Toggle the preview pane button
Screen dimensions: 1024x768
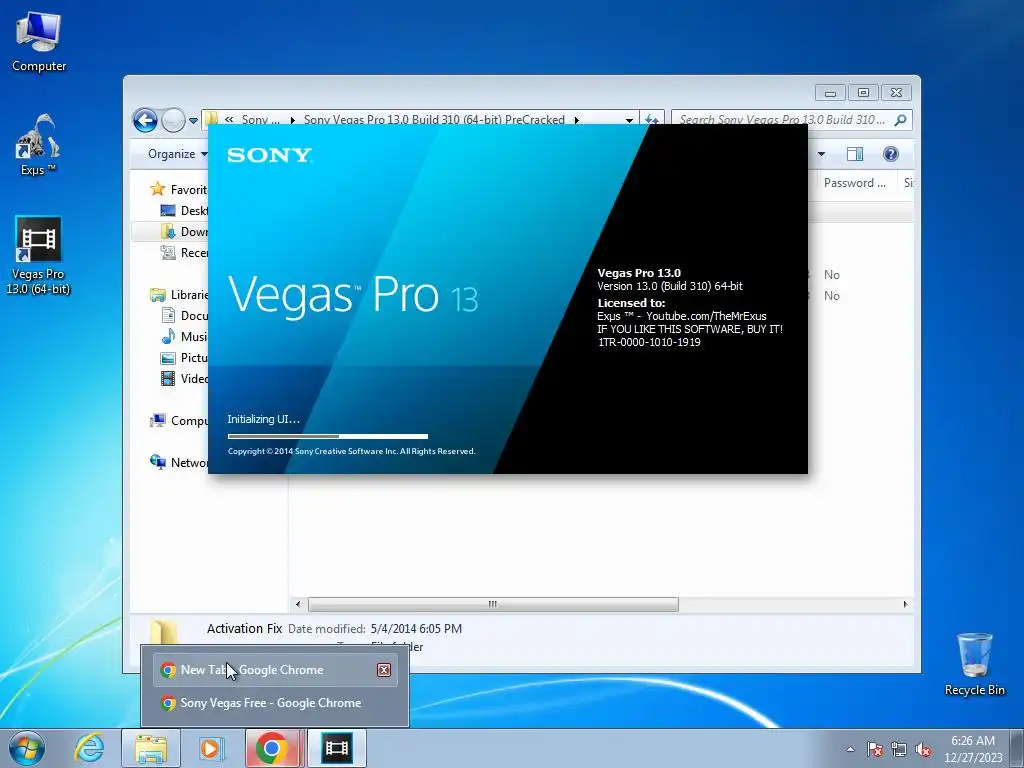[855, 154]
